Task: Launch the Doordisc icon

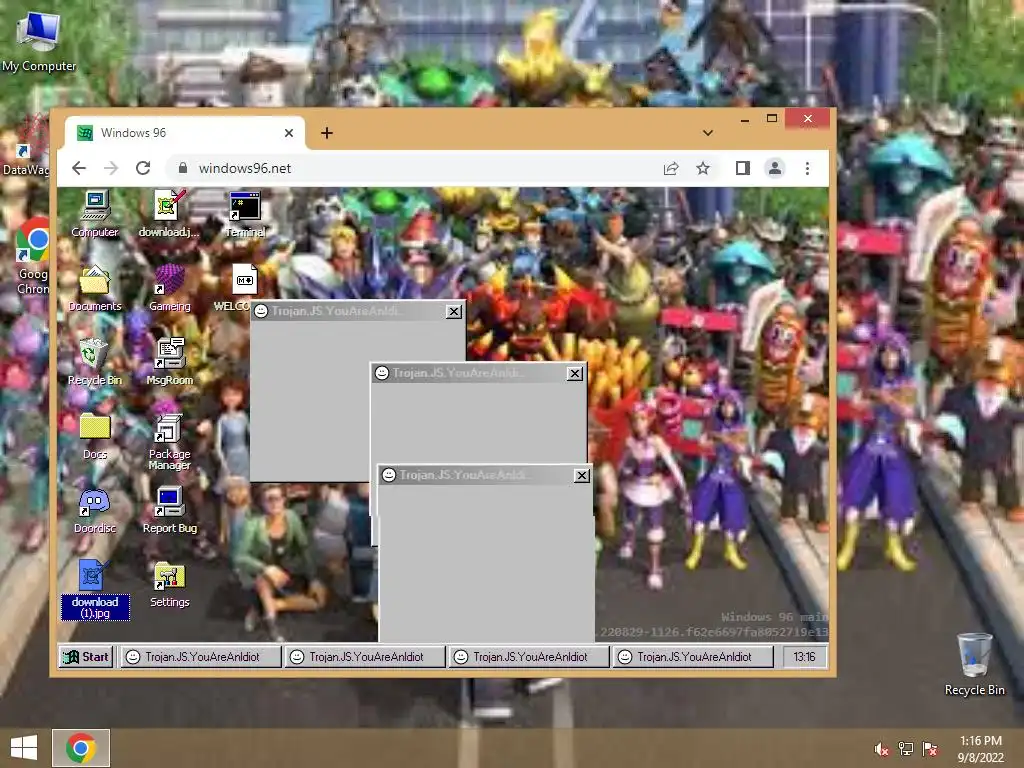Action: click(x=95, y=509)
